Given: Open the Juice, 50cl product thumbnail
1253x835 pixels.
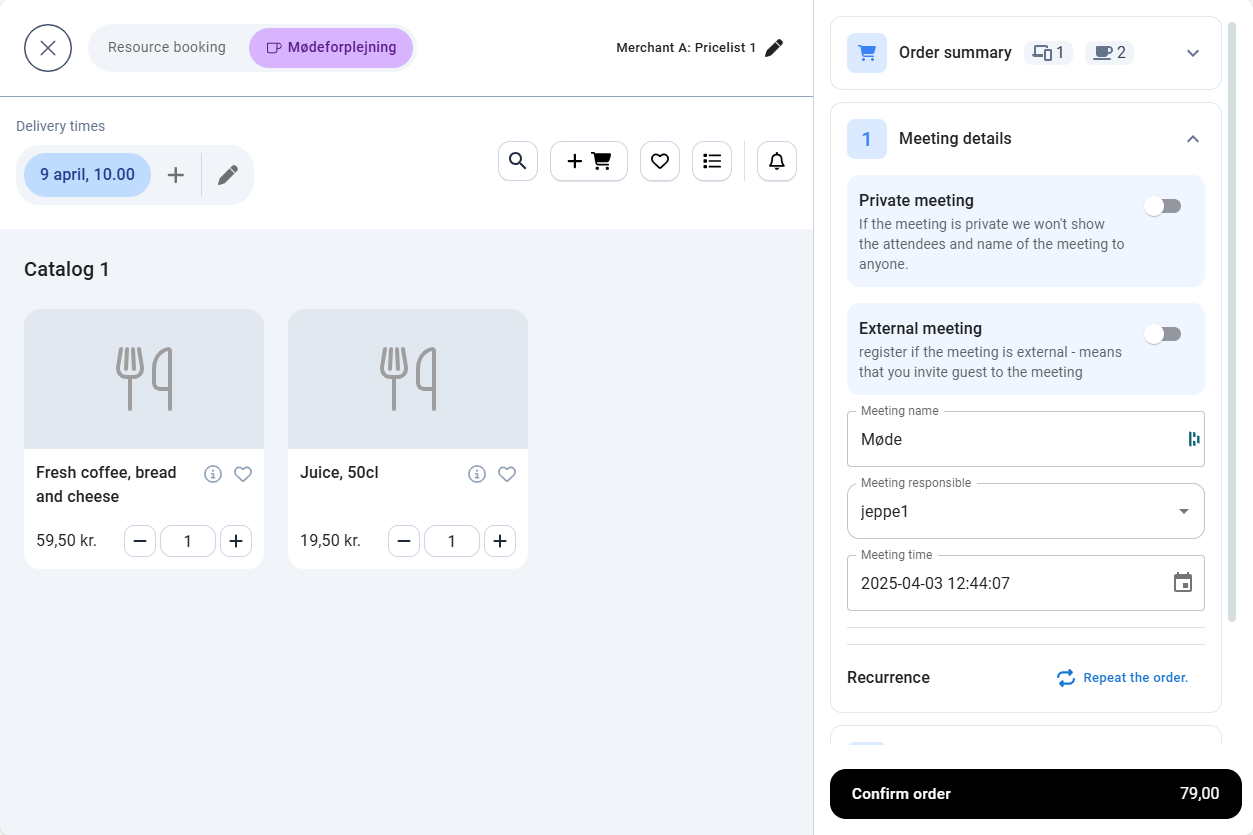Looking at the screenshot, I should 408,379.
